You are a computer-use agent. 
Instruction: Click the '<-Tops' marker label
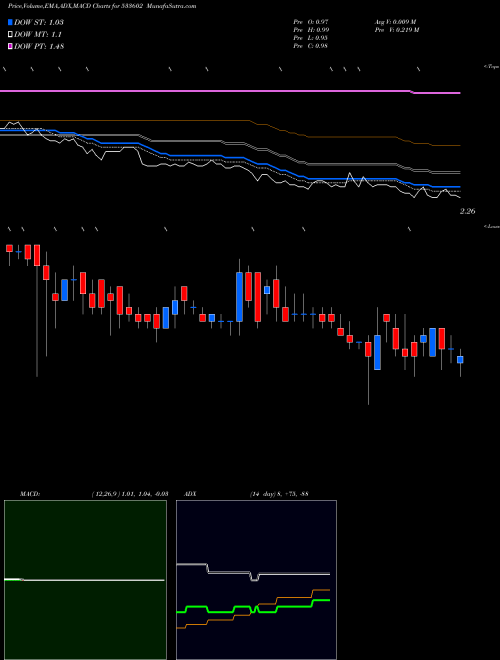coord(491,67)
